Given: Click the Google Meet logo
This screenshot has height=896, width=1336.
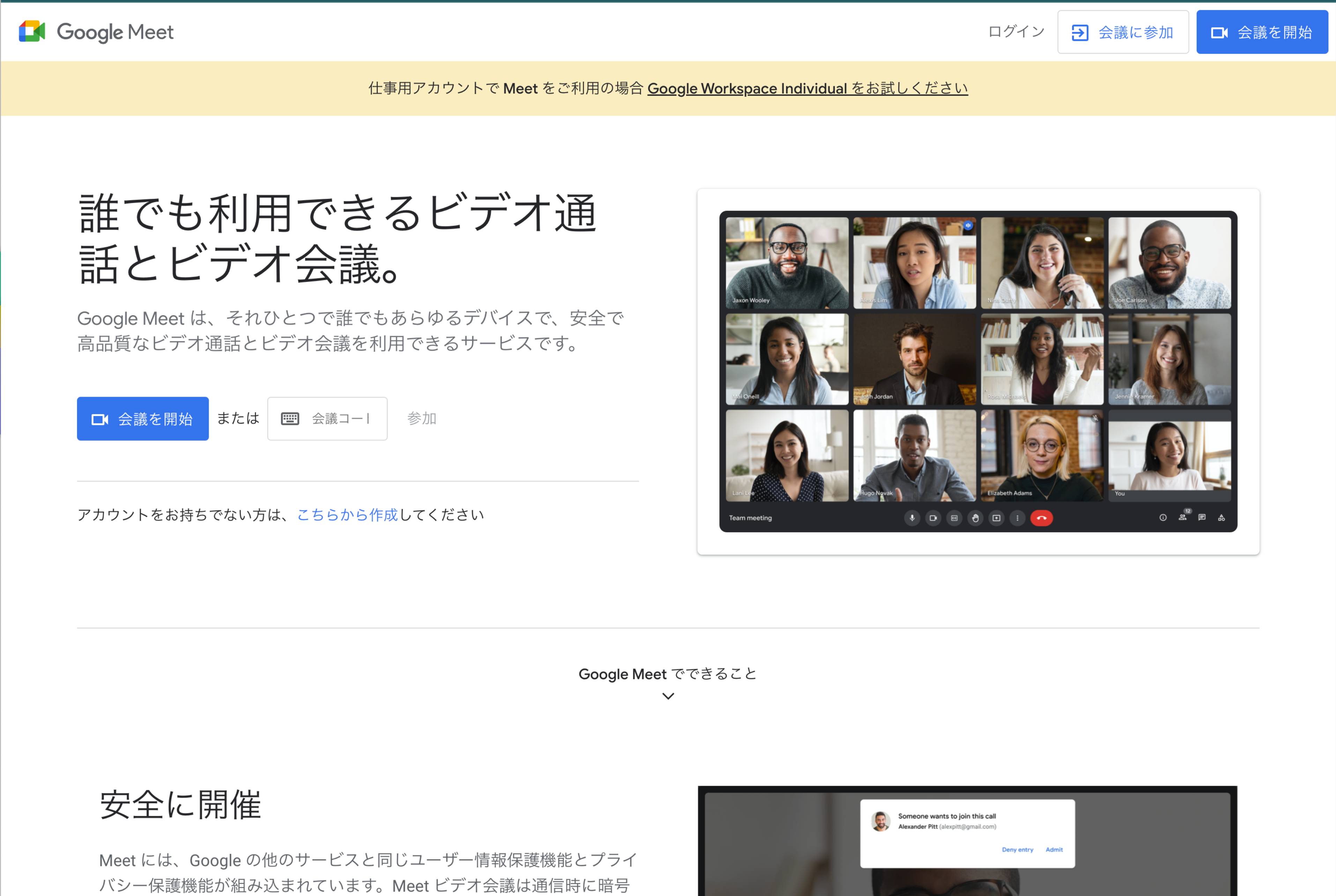Looking at the screenshot, I should click(x=95, y=31).
